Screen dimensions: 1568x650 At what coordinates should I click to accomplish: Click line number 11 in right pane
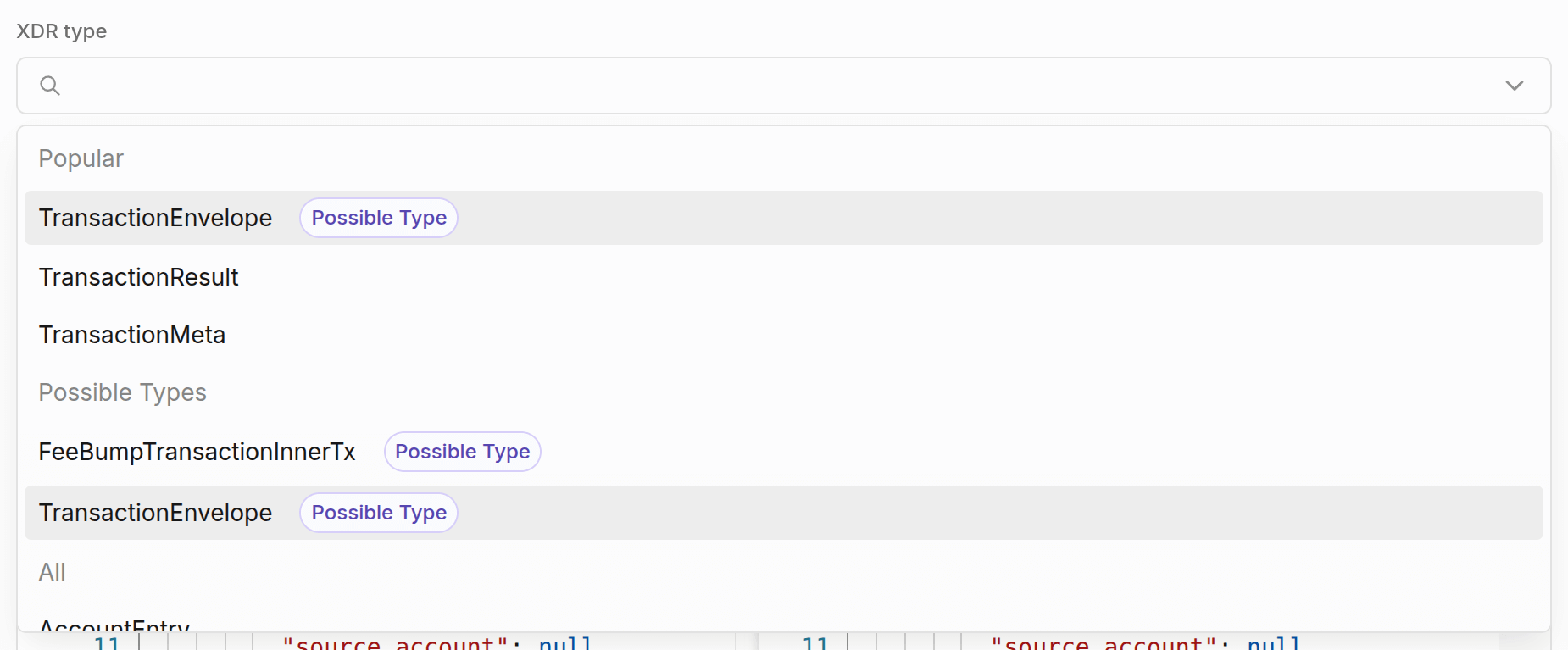[x=815, y=642]
